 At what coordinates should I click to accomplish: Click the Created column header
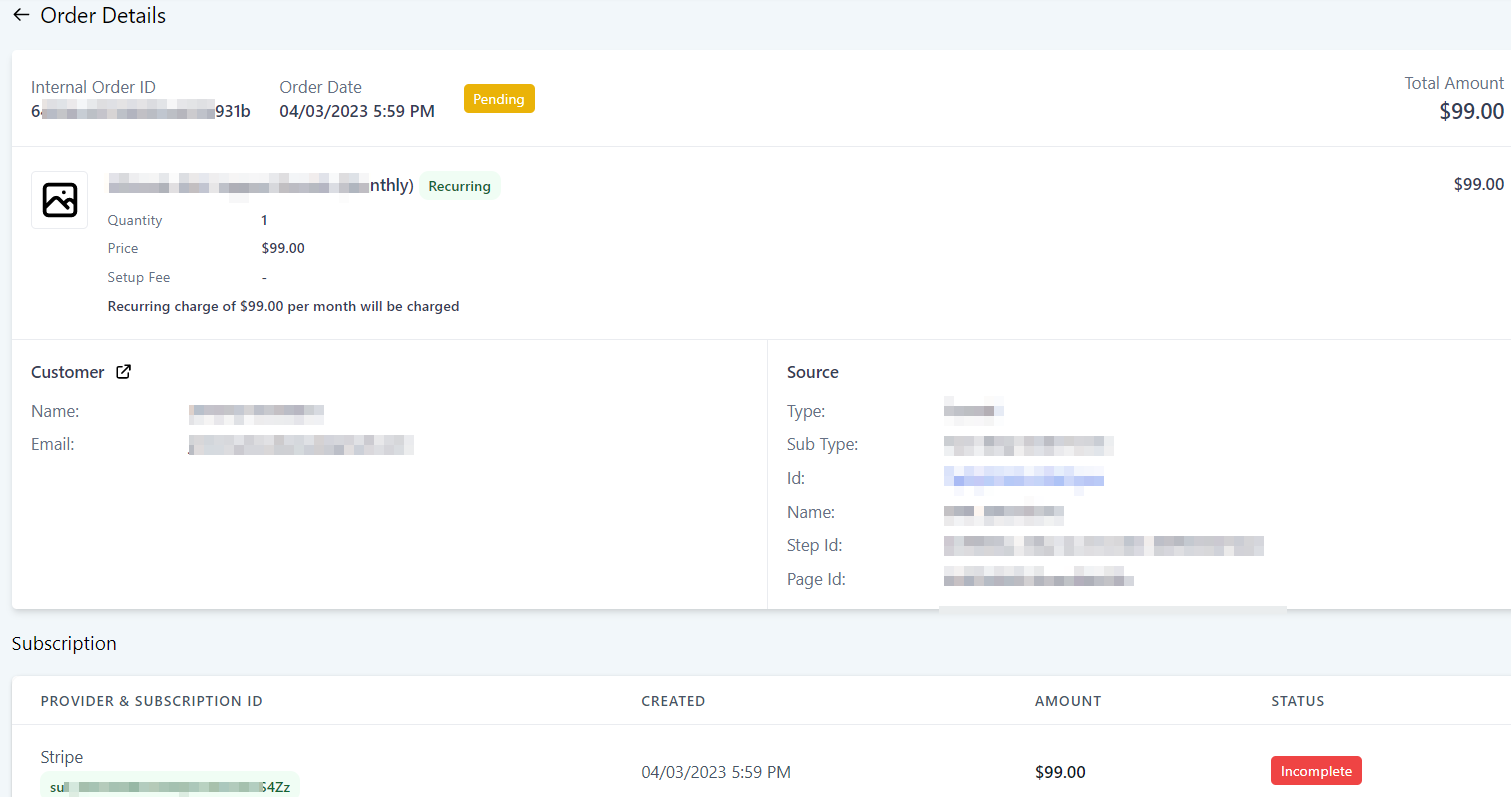pos(673,701)
